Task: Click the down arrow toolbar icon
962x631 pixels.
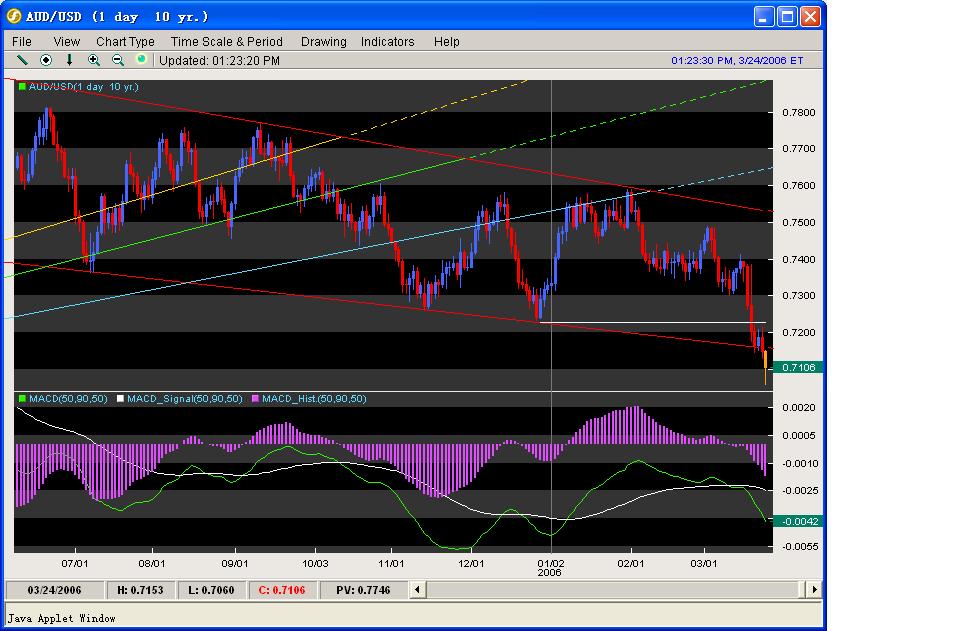Action: click(x=70, y=60)
